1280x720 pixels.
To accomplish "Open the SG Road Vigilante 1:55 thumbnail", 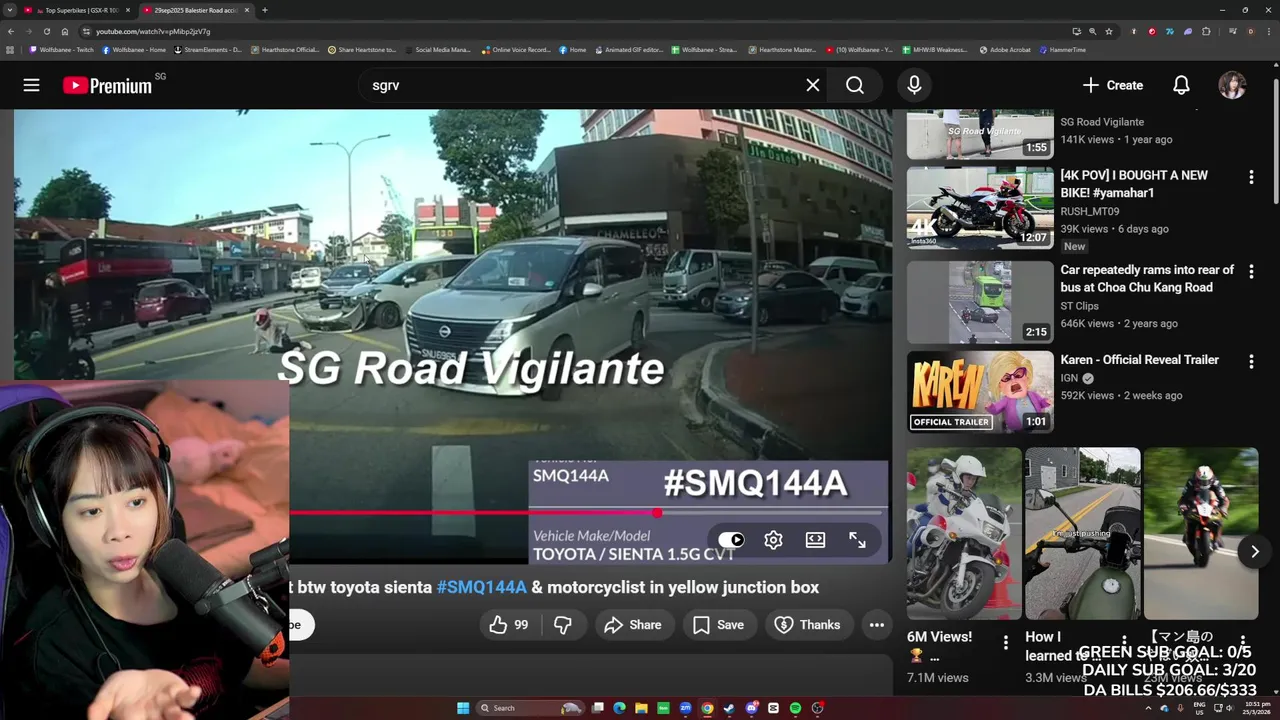I will click(x=980, y=134).
